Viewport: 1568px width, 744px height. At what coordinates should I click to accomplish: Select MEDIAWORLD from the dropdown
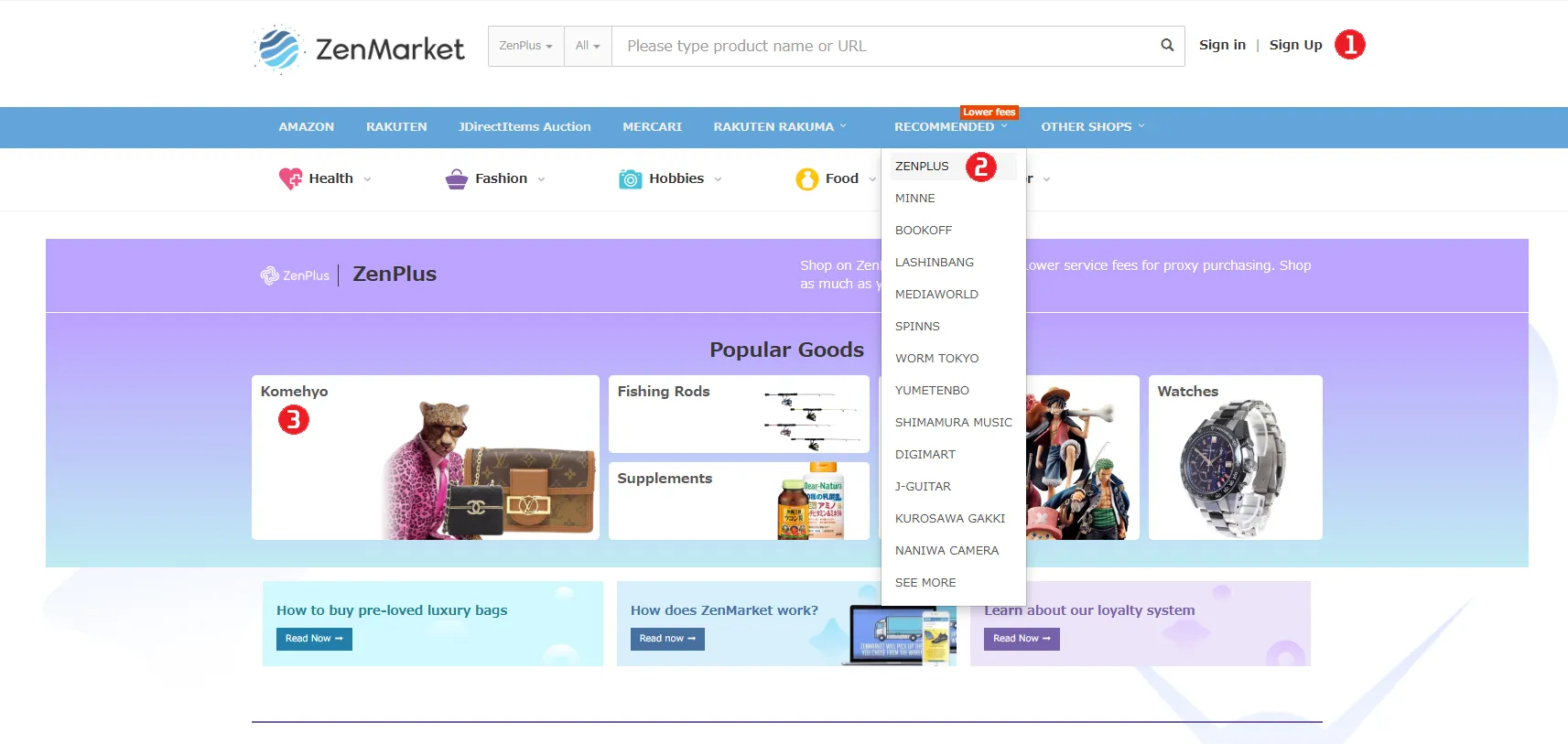click(x=936, y=295)
